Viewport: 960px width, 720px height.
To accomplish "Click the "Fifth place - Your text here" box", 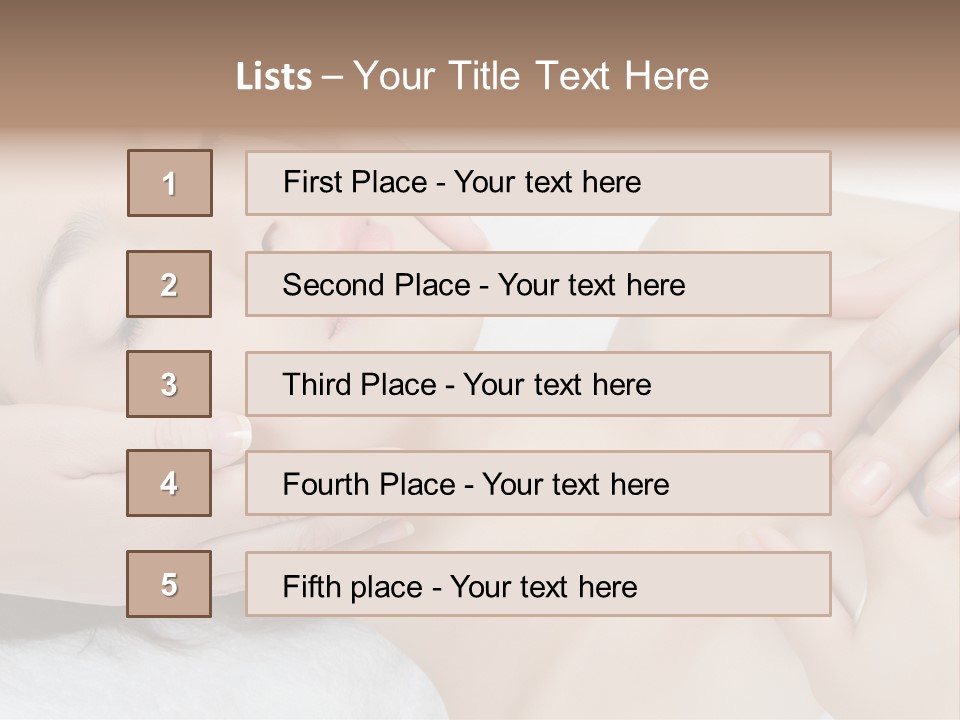I will click(x=538, y=584).
